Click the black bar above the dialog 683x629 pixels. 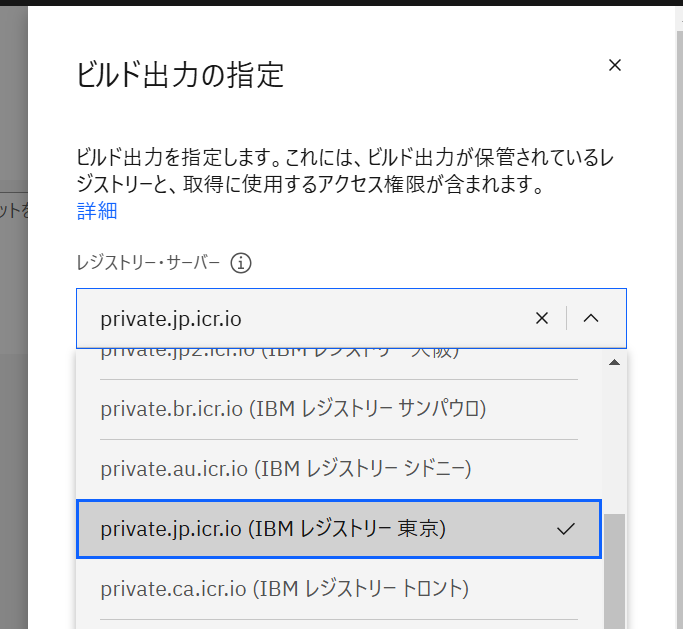(x=340, y=3)
